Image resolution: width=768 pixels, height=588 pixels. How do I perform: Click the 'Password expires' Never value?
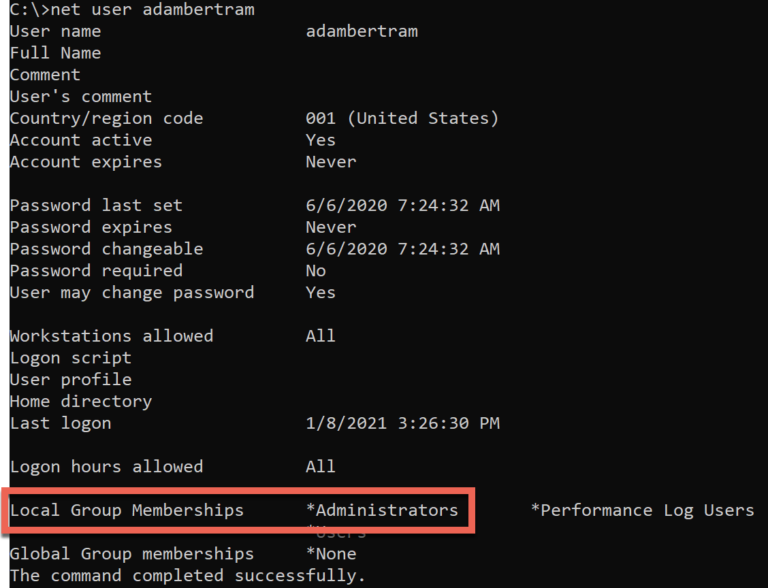331,227
